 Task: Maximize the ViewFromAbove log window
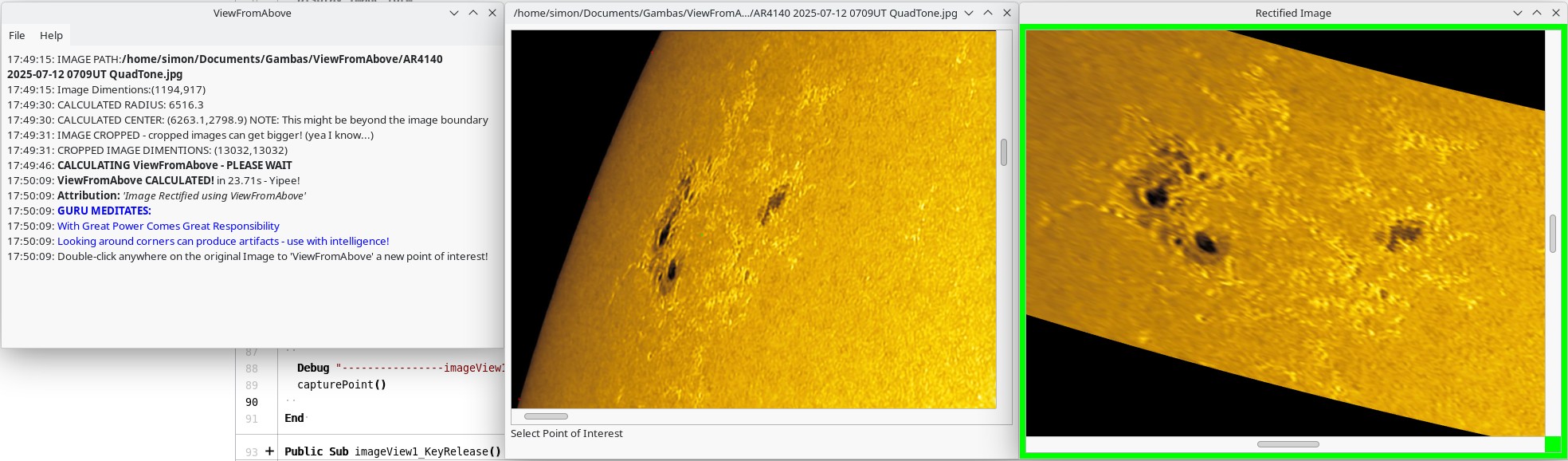tap(473, 13)
